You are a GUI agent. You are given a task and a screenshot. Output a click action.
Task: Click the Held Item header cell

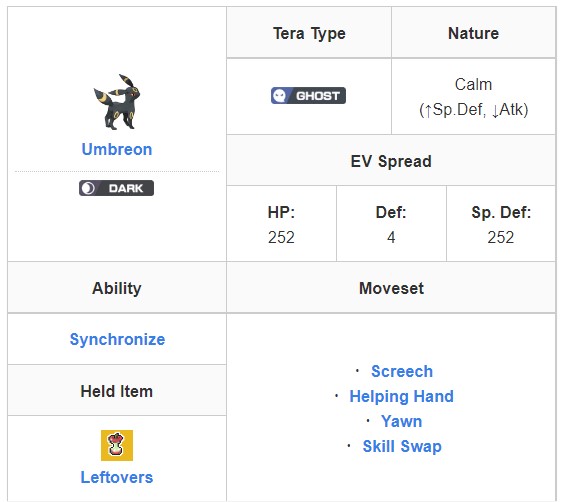pos(117,391)
